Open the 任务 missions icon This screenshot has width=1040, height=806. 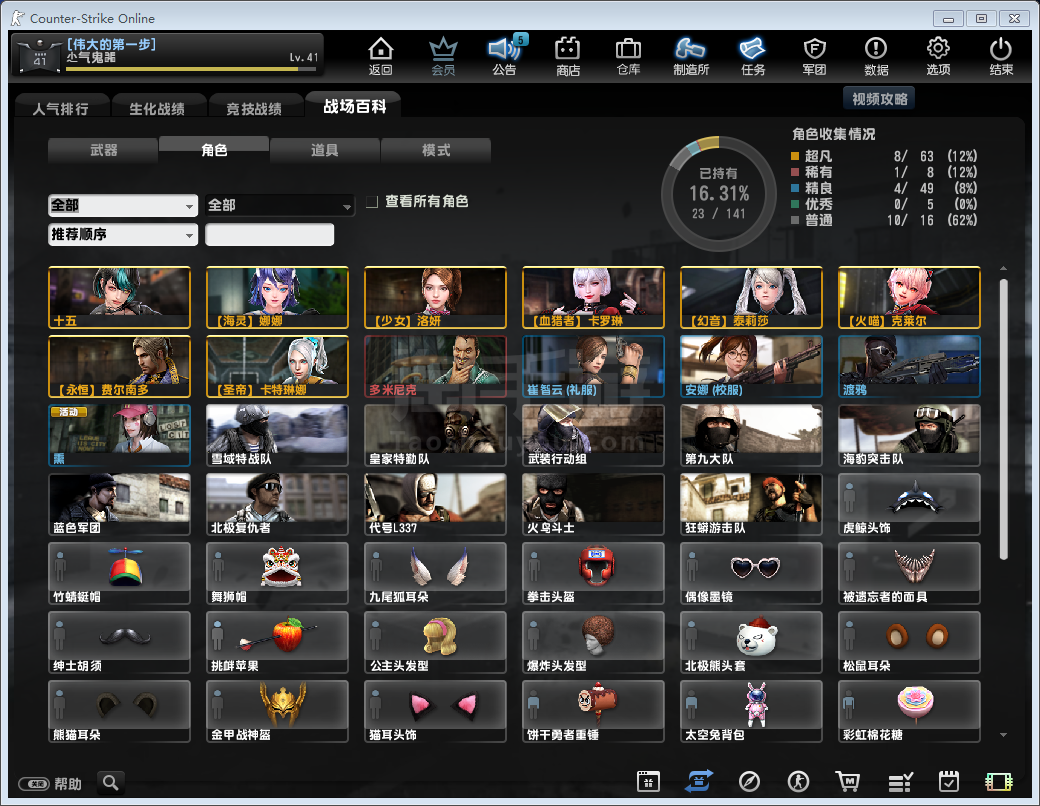(753, 56)
